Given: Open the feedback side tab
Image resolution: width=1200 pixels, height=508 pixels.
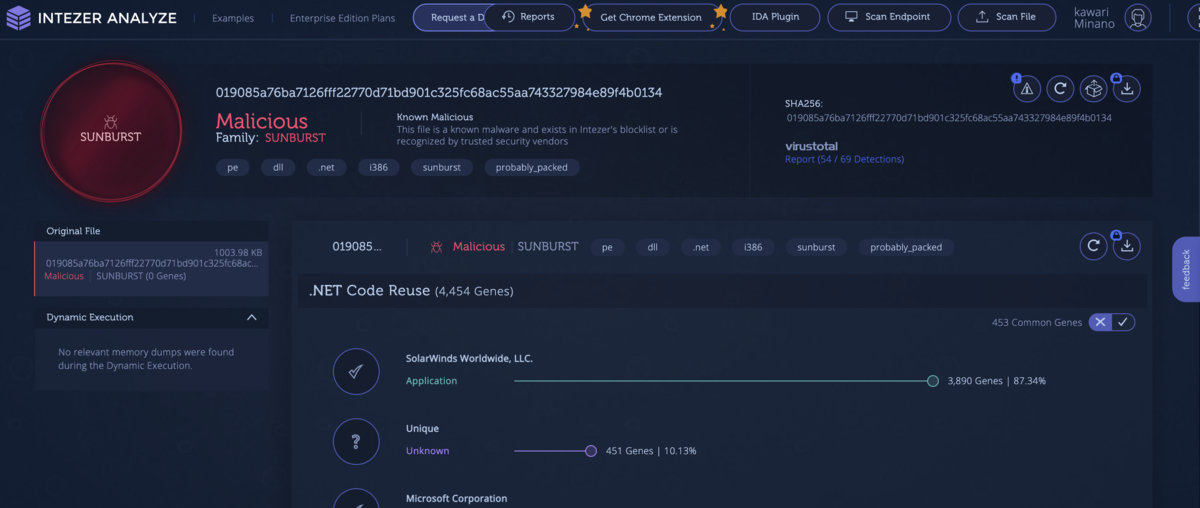Looking at the screenshot, I should click(1186, 269).
